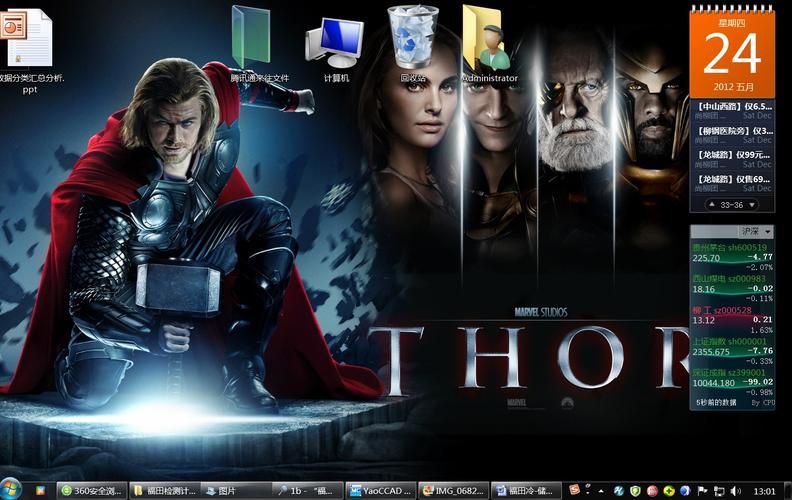792x500 pixels.
Task: Switch to the 福田检测计 folder taskbar button
Action: (165, 490)
